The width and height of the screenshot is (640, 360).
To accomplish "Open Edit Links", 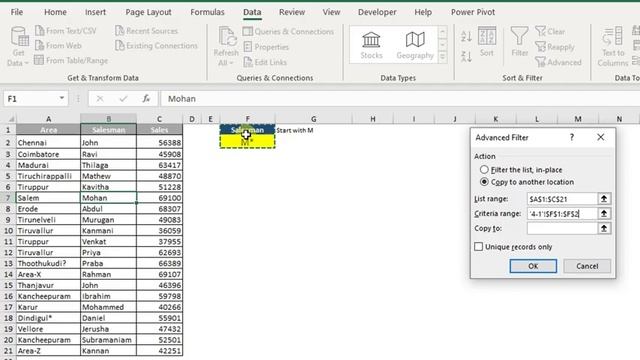I will click(265, 62).
